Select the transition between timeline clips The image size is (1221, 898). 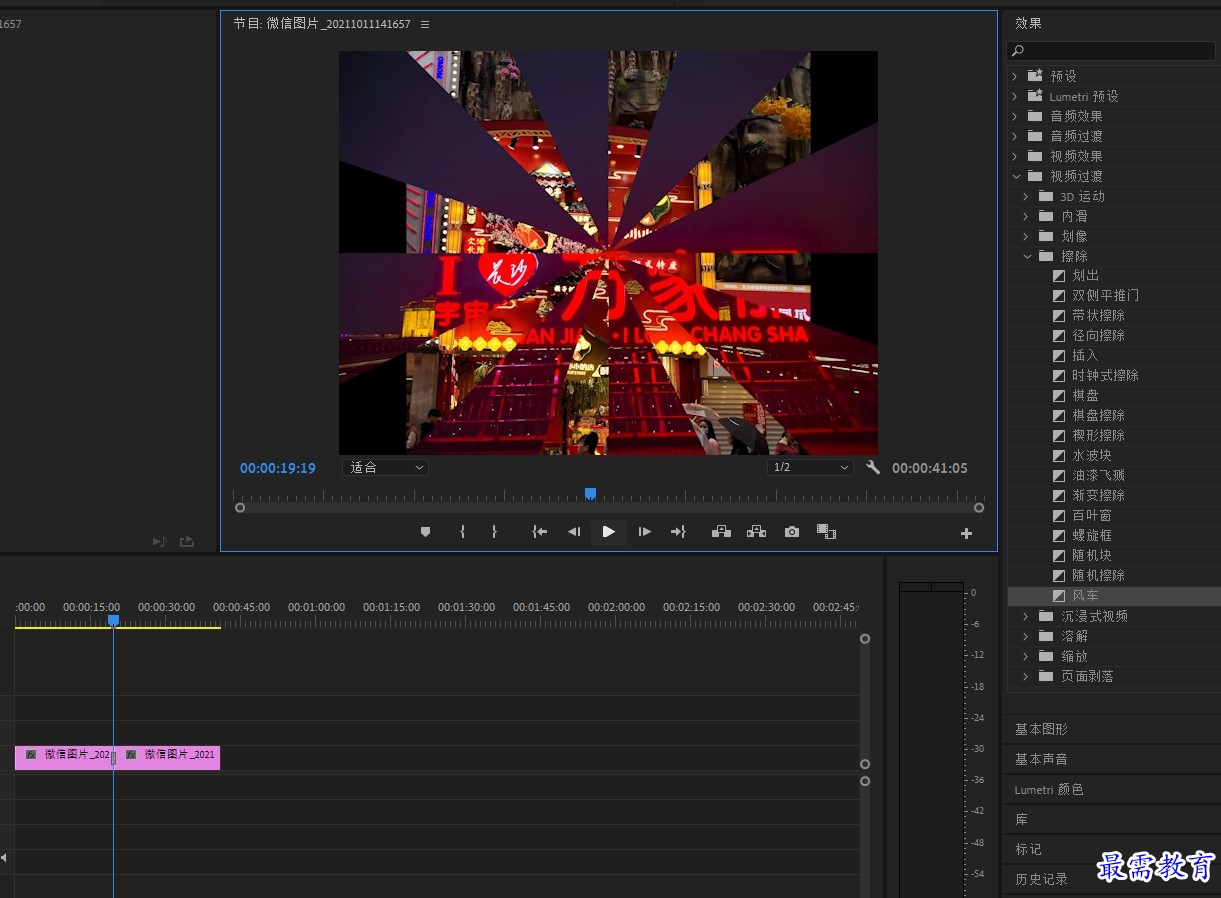click(x=113, y=758)
